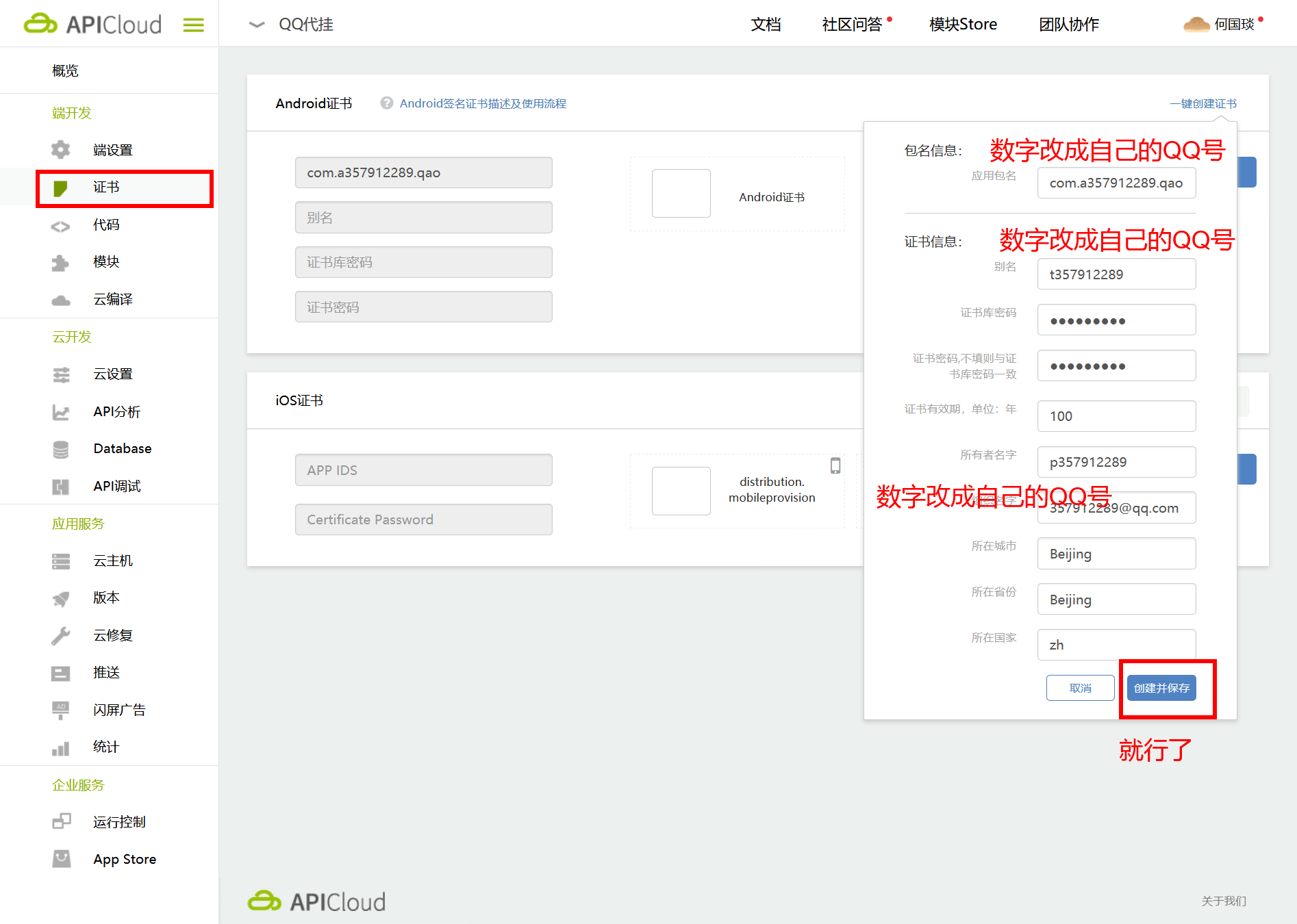Image resolution: width=1297 pixels, height=924 pixels.
Task: Click the 云编译 cloud icon
Action: pyautogui.click(x=61, y=300)
